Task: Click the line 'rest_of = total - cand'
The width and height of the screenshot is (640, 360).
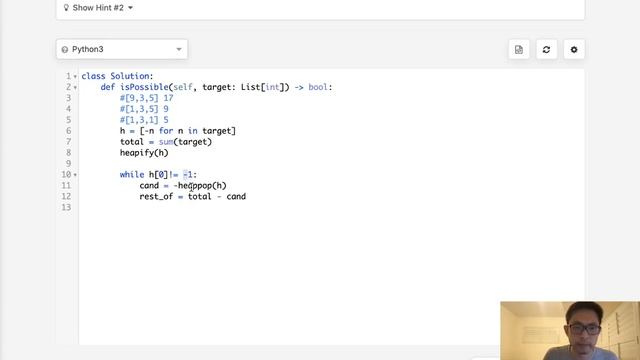Action: [x=193, y=196]
